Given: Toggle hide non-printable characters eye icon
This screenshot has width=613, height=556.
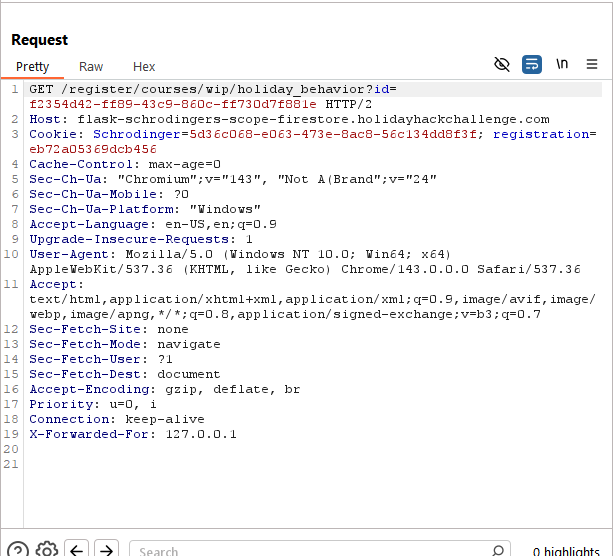Looking at the screenshot, I should pyautogui.click(x=502, y=65).
